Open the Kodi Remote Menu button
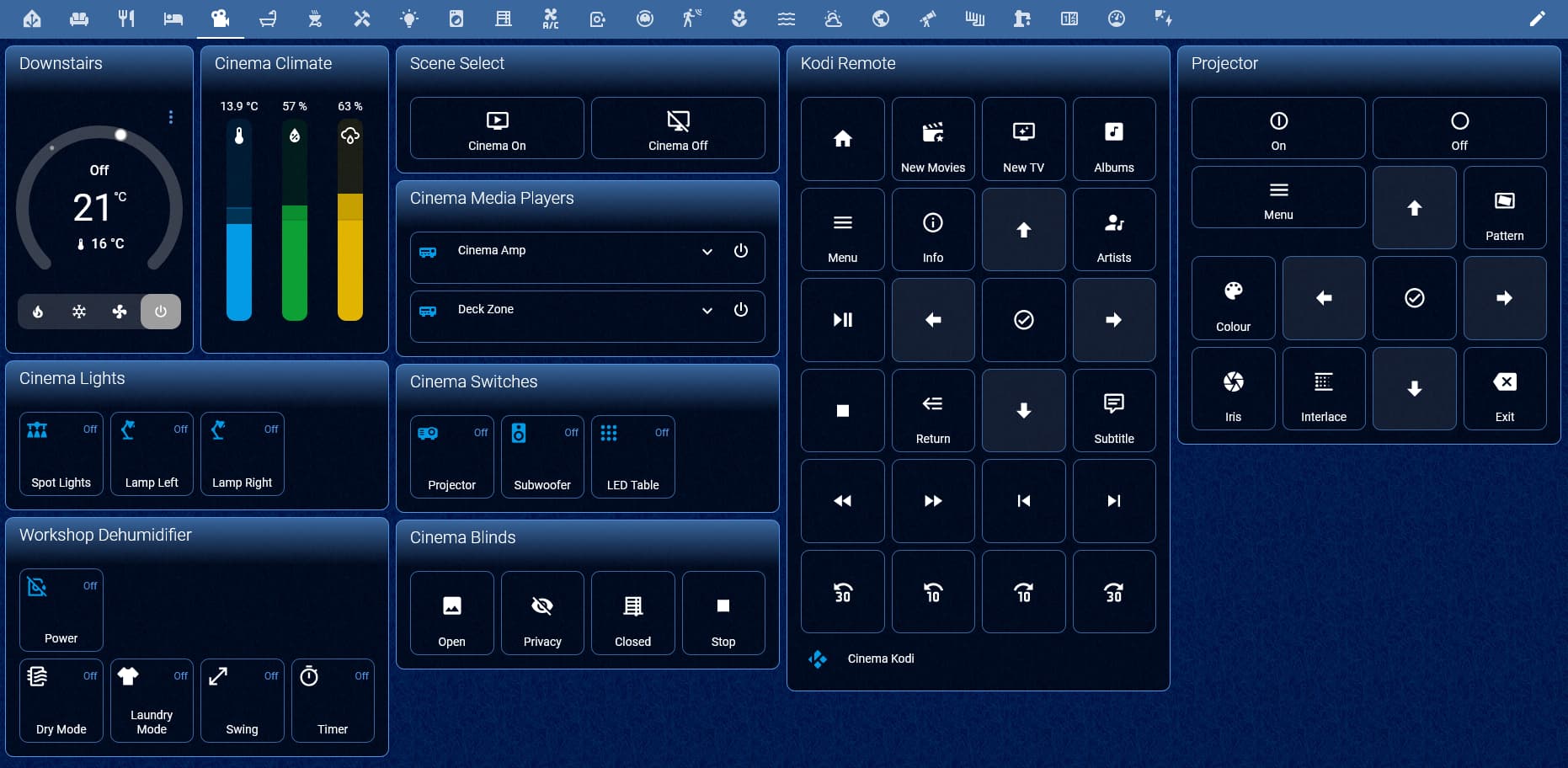The width and height of the screenshot is (1568, 768). click(842, 229)
